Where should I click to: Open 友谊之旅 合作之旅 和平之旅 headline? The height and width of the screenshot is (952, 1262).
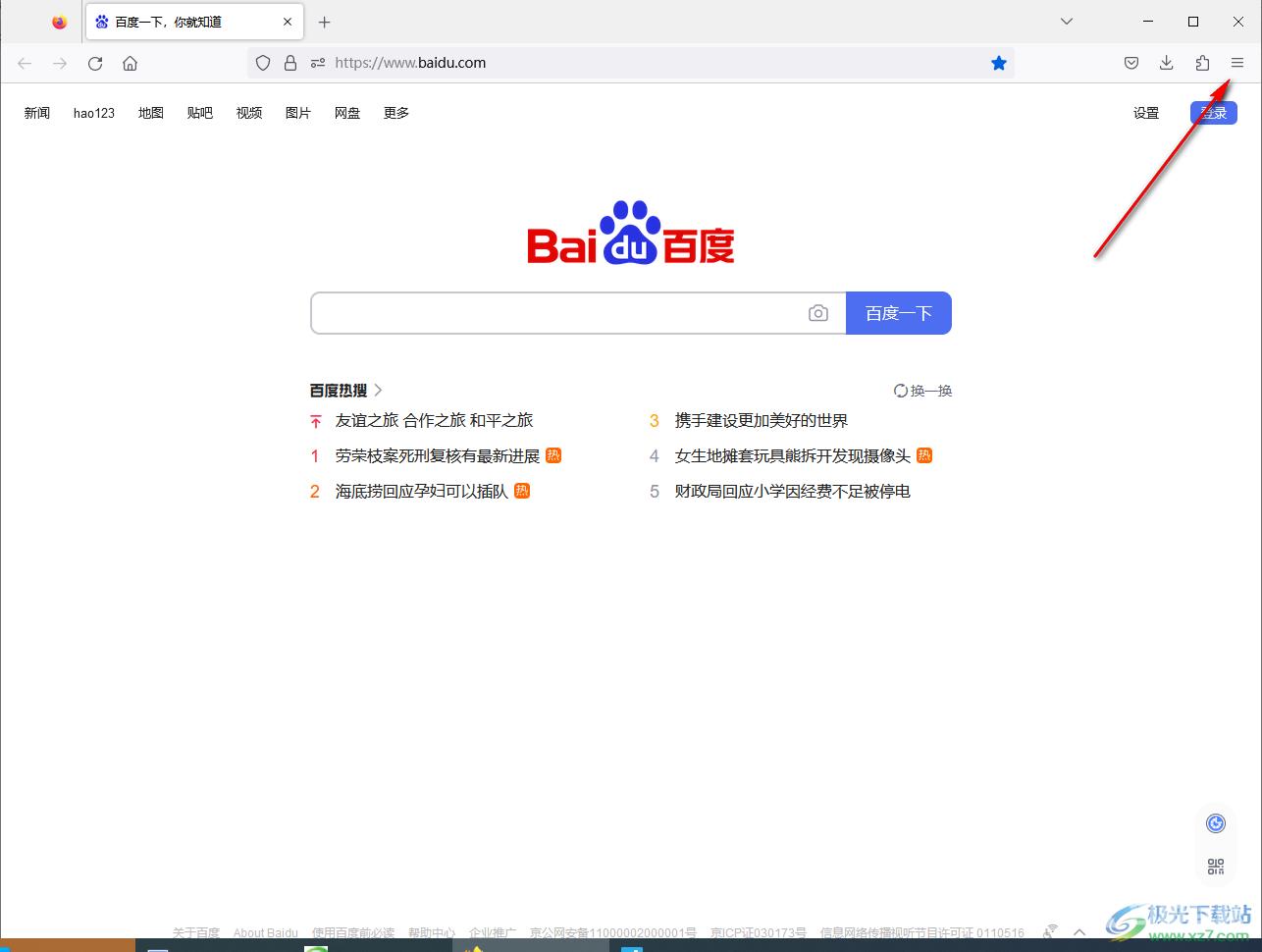point(434,420)
